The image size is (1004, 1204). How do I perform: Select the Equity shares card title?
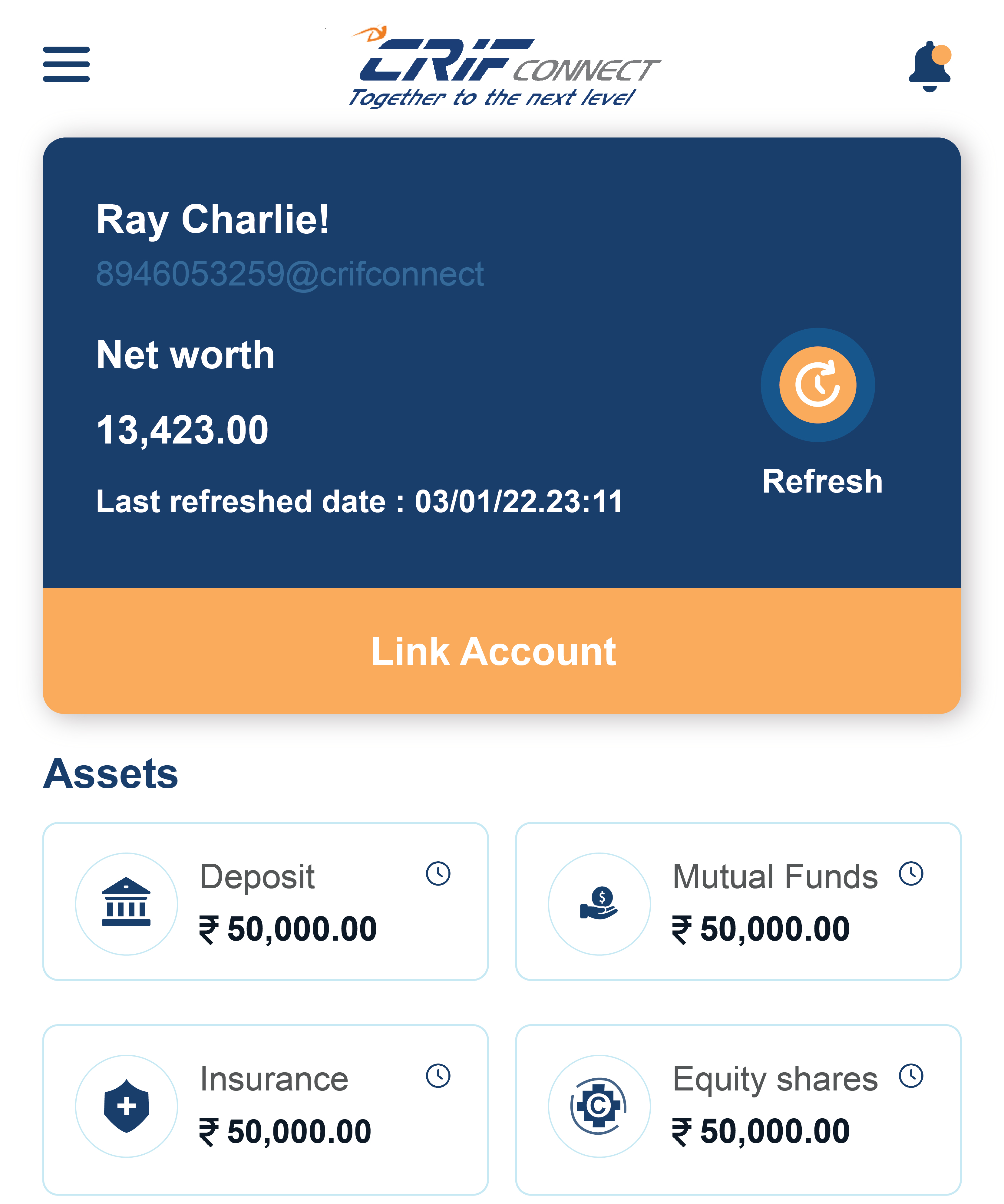tap(774, 1078)
